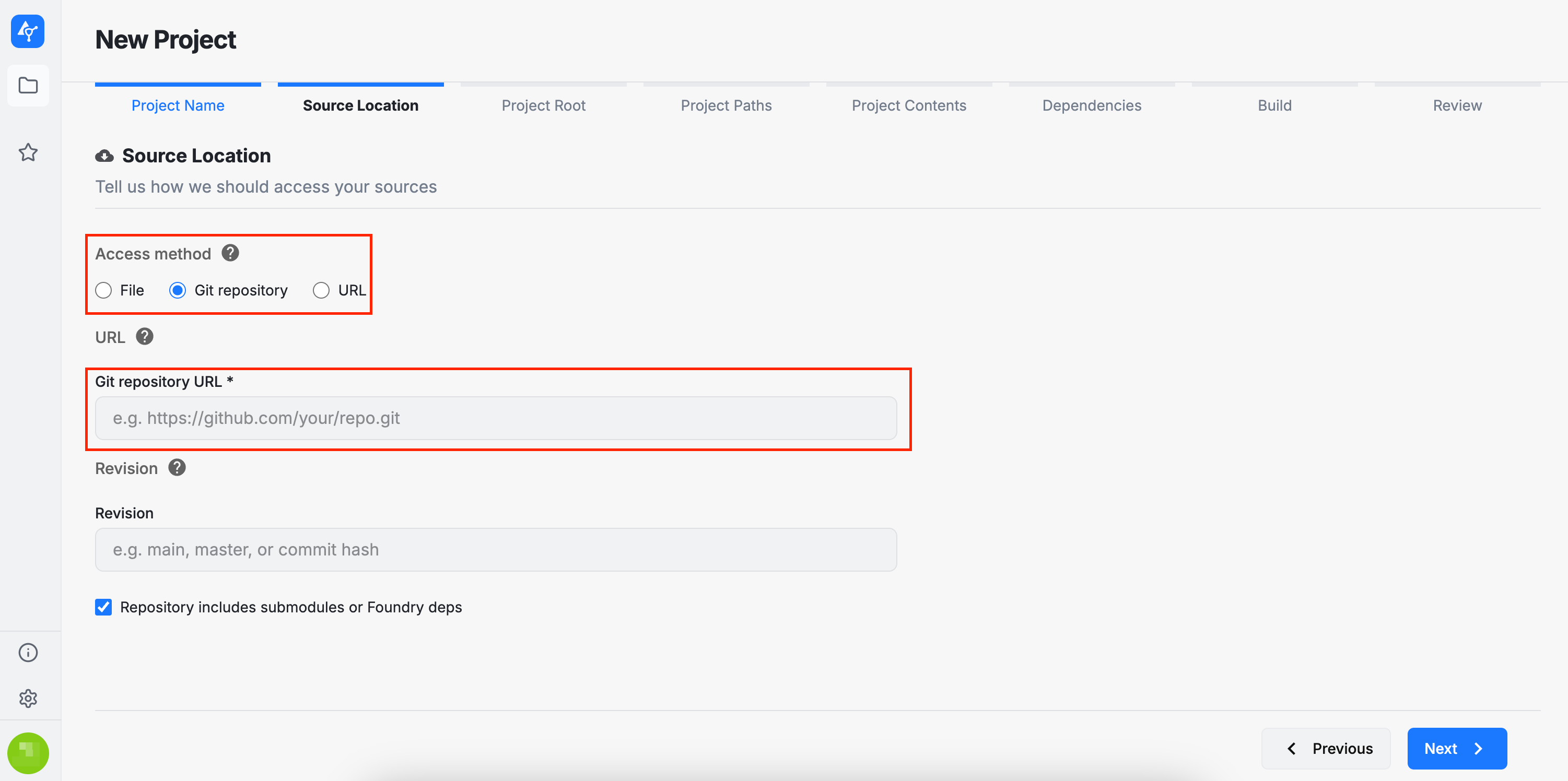
Task: Open the settings gear icon in sidebar
Action: coord(28,699)
